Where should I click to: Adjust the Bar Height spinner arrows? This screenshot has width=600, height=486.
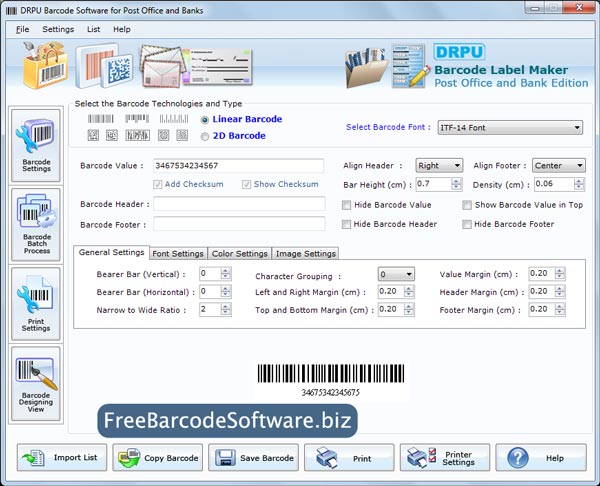(x=456, y=184)
